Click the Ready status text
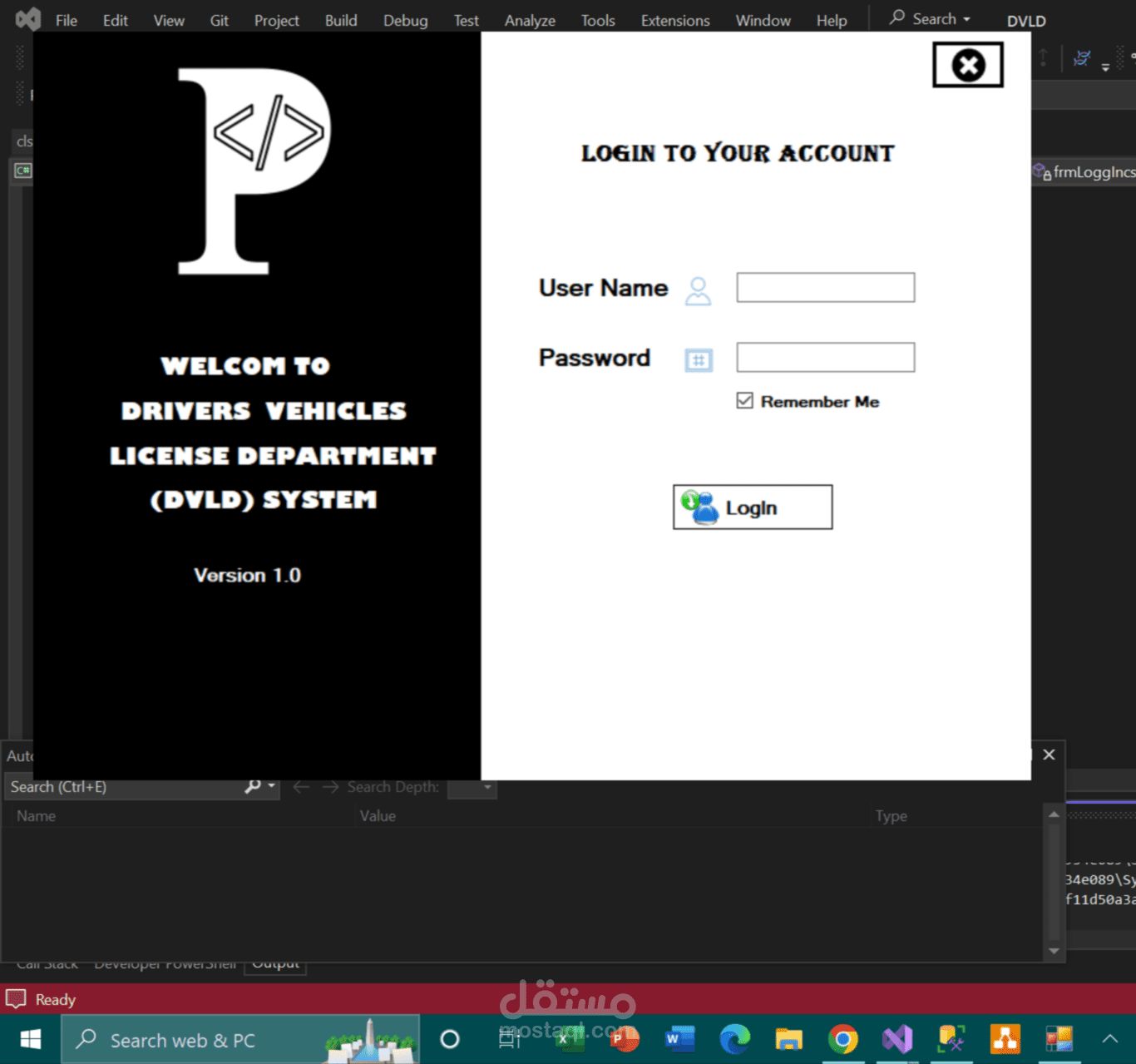This screenshot has height=1064, width=1136. point(56,1000)
